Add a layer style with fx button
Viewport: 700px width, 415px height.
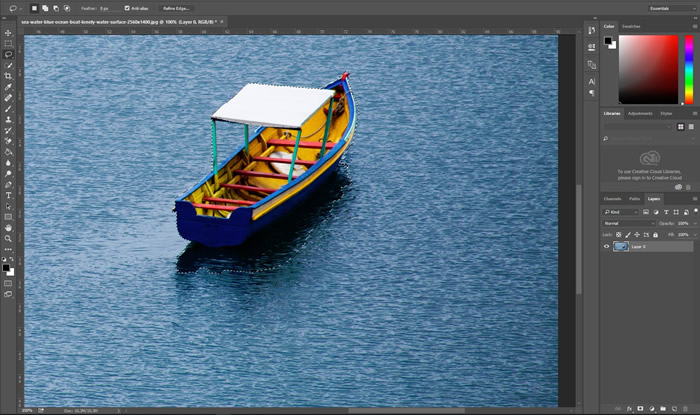(x=629, y=409)
